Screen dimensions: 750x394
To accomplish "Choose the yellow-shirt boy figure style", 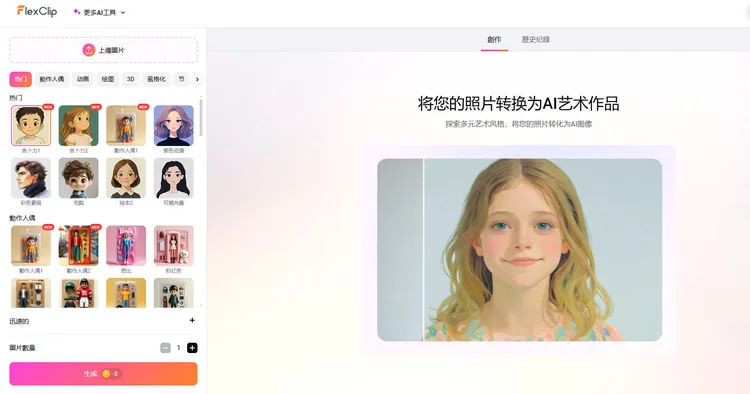I will [x=126, y=293].
